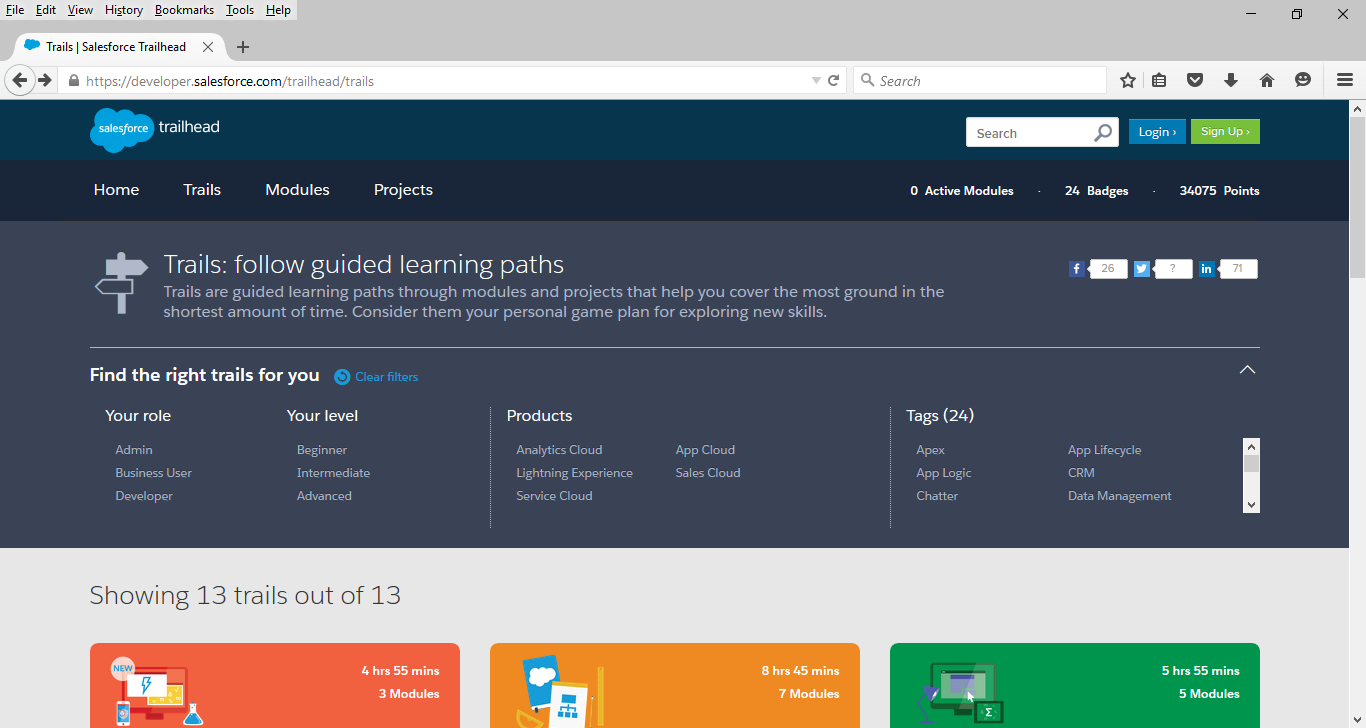Screen dimensions: 1366x728
Task: Open the File menu
Action: (x=15, y=10)
